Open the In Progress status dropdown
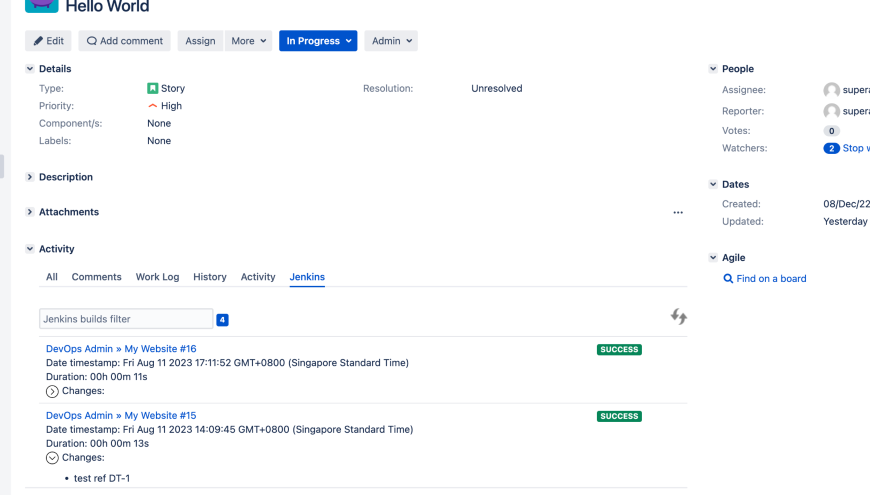Image resolution: width=870 pixels, height=495 pixels. click(x=318, y=41)
